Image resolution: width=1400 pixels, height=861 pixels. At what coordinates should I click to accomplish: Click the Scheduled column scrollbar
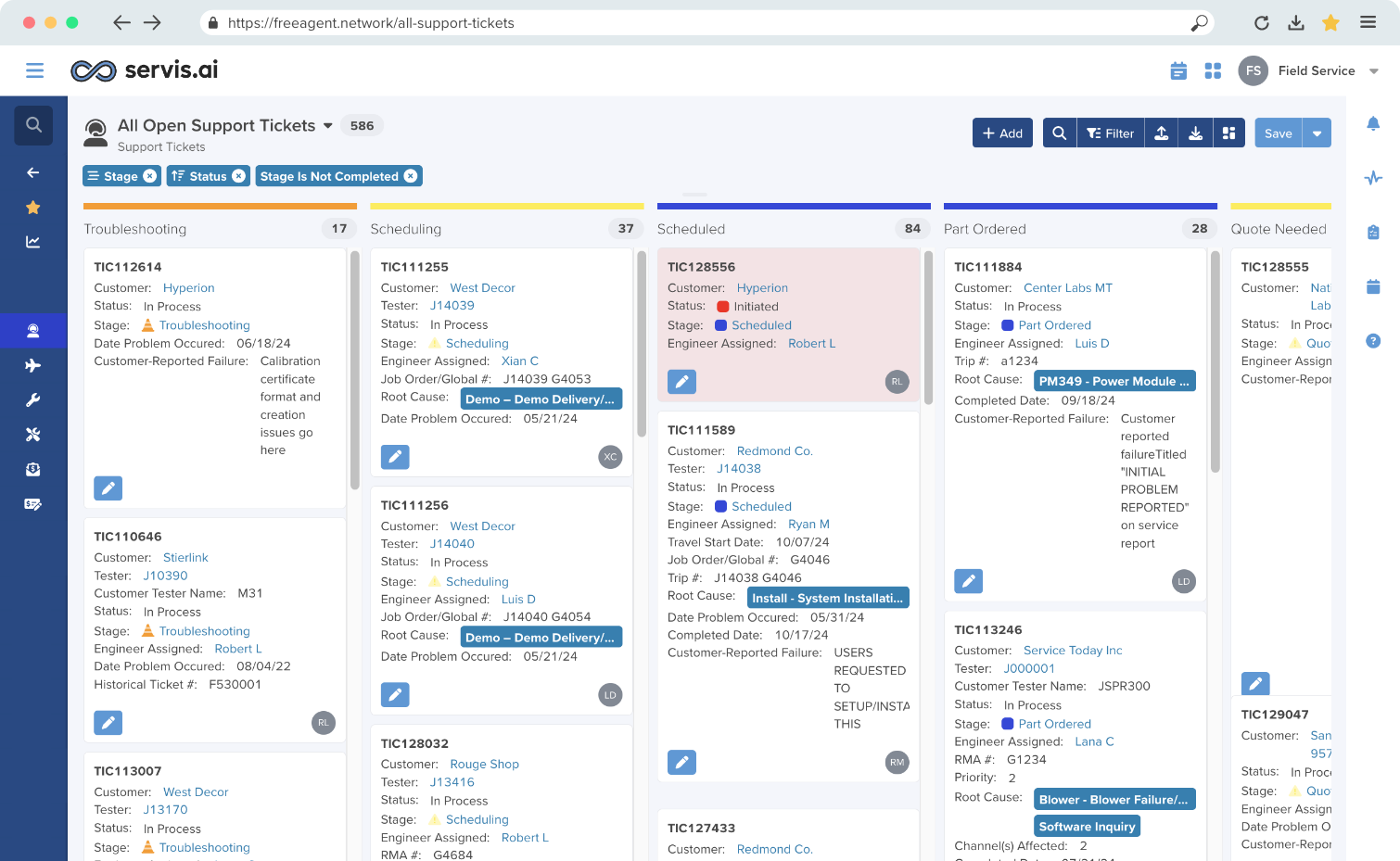tap(928, 327)
